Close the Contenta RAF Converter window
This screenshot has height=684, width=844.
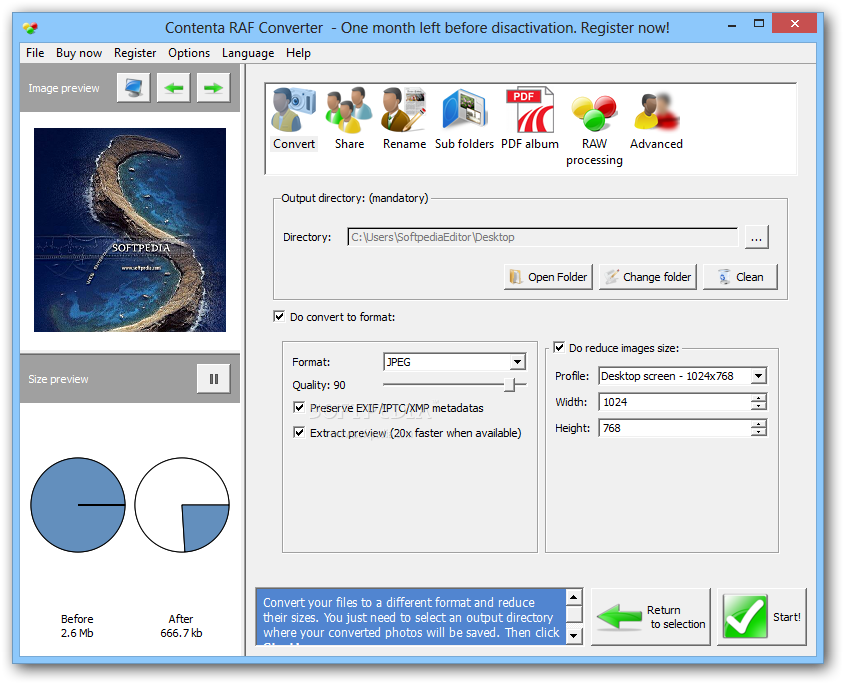(794, 24)
